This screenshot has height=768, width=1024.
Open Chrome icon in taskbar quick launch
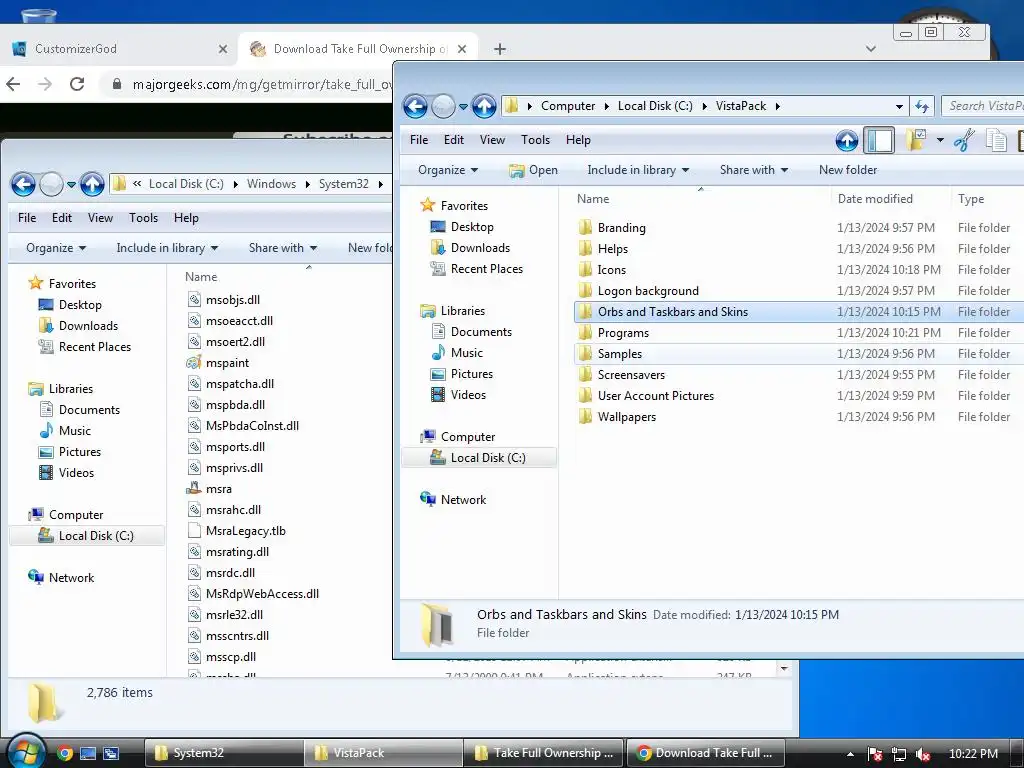pyautogui.click(x=64, y=753)
